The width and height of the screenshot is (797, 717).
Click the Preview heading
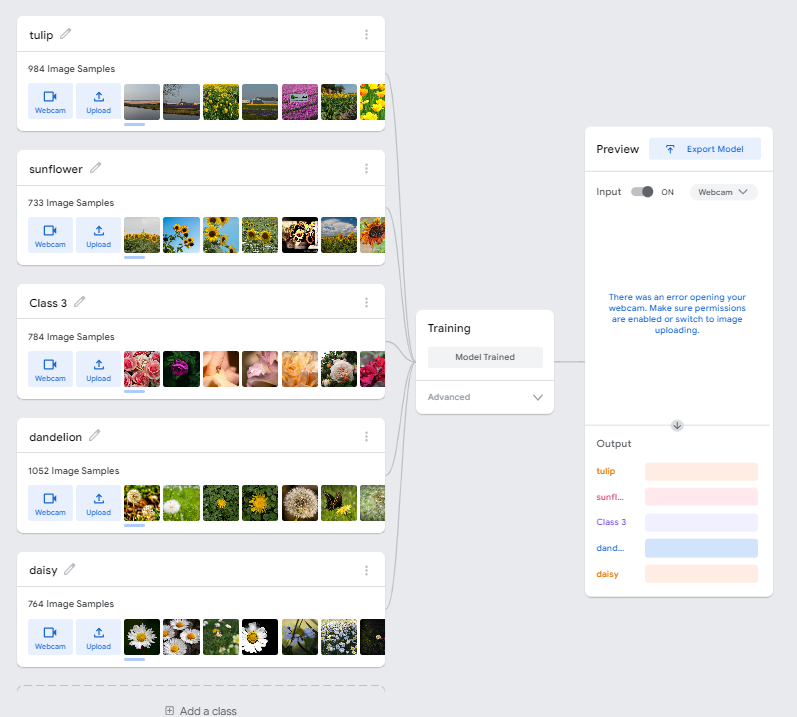click(x=618, y=149)
